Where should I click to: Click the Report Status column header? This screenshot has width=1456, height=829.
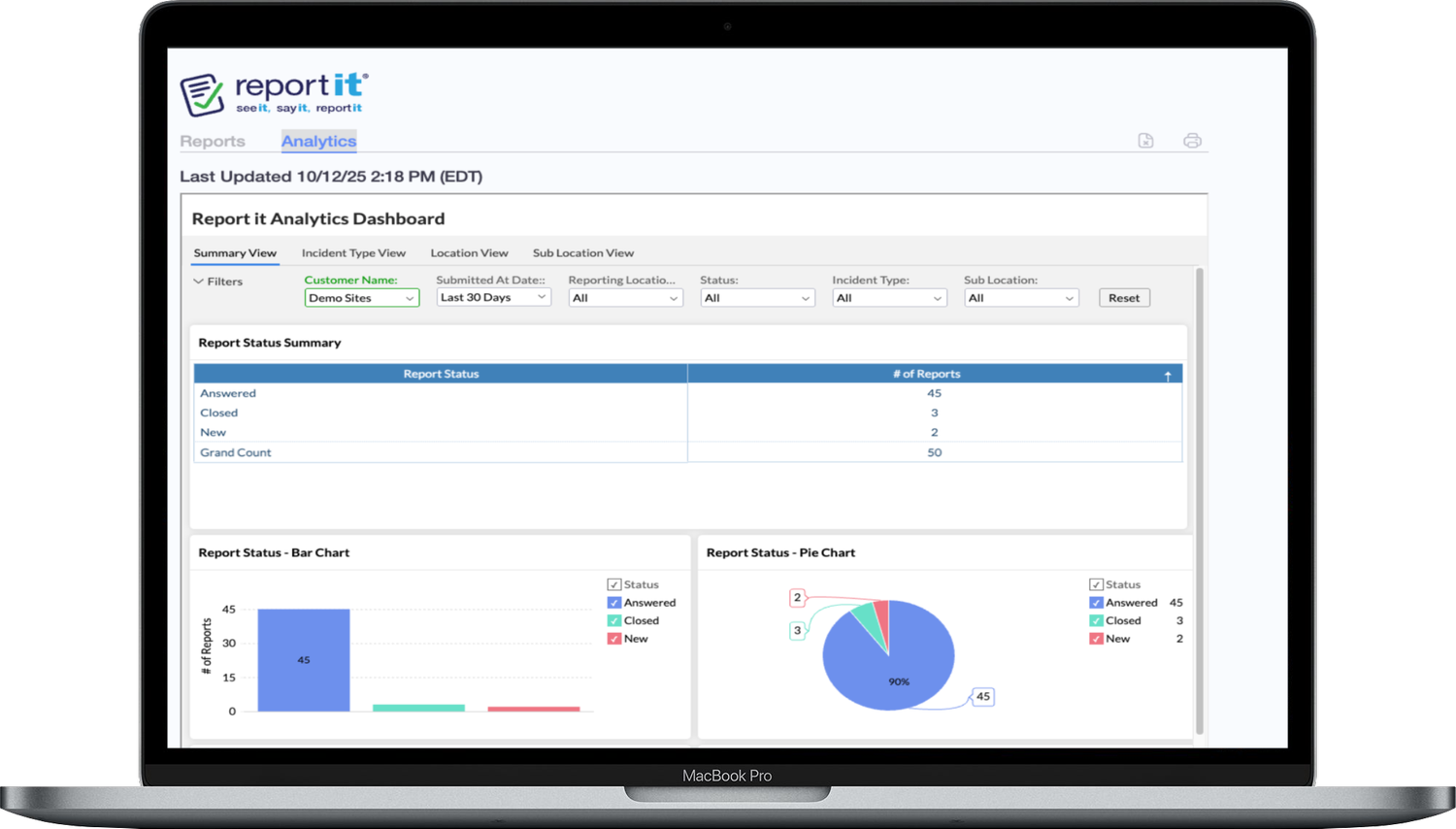click(441, 374)
